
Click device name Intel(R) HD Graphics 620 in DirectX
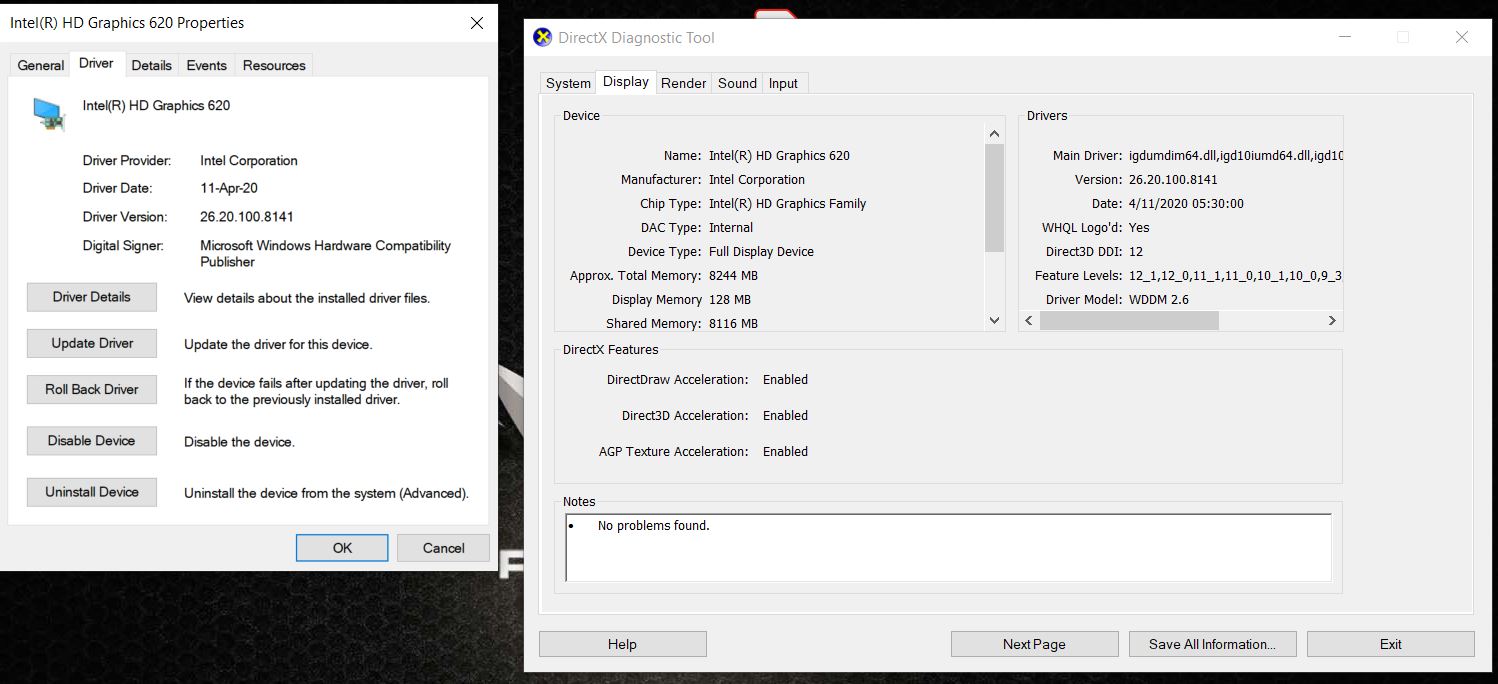(779, 155)
